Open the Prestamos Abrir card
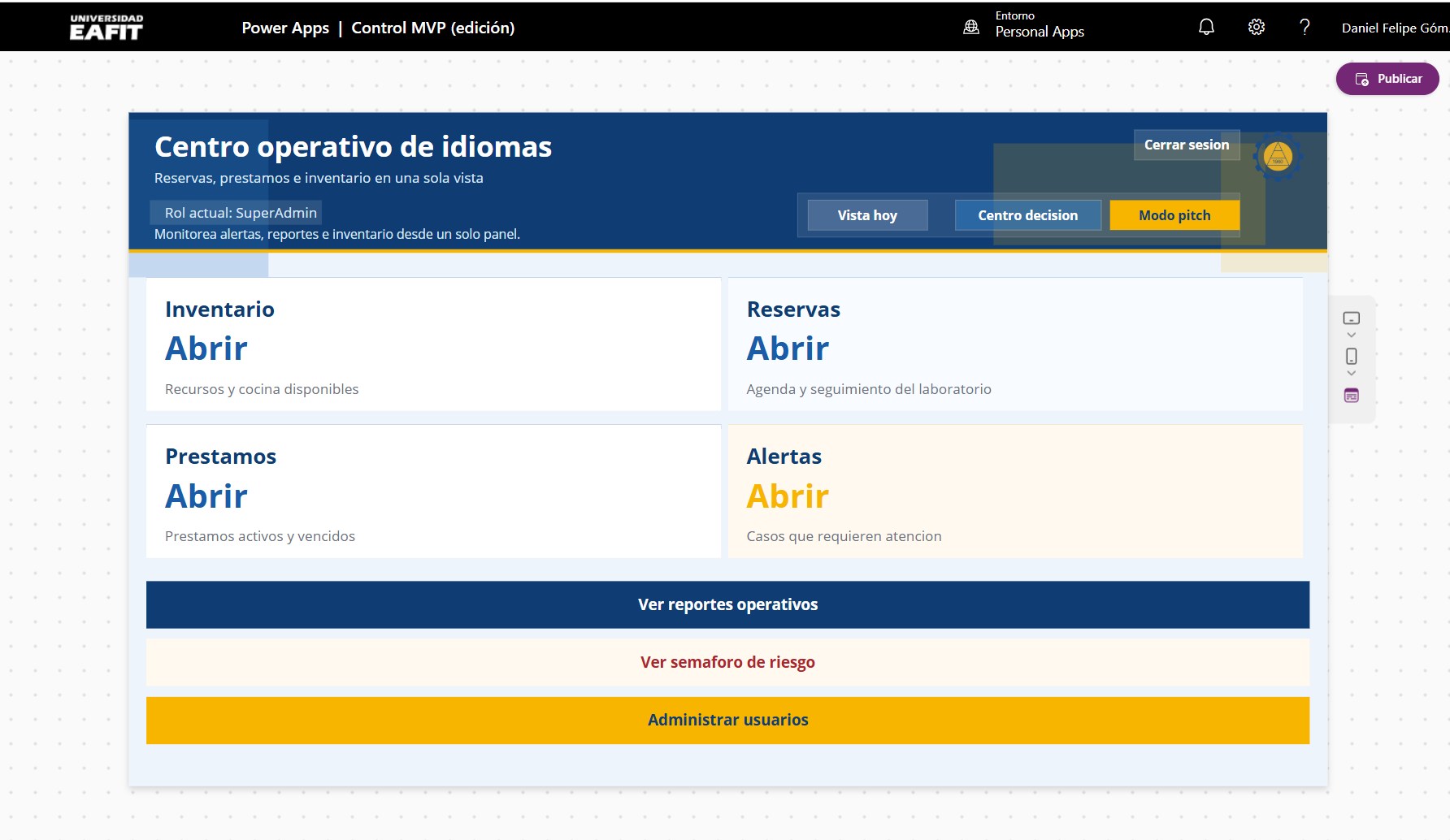 point(433,491)
